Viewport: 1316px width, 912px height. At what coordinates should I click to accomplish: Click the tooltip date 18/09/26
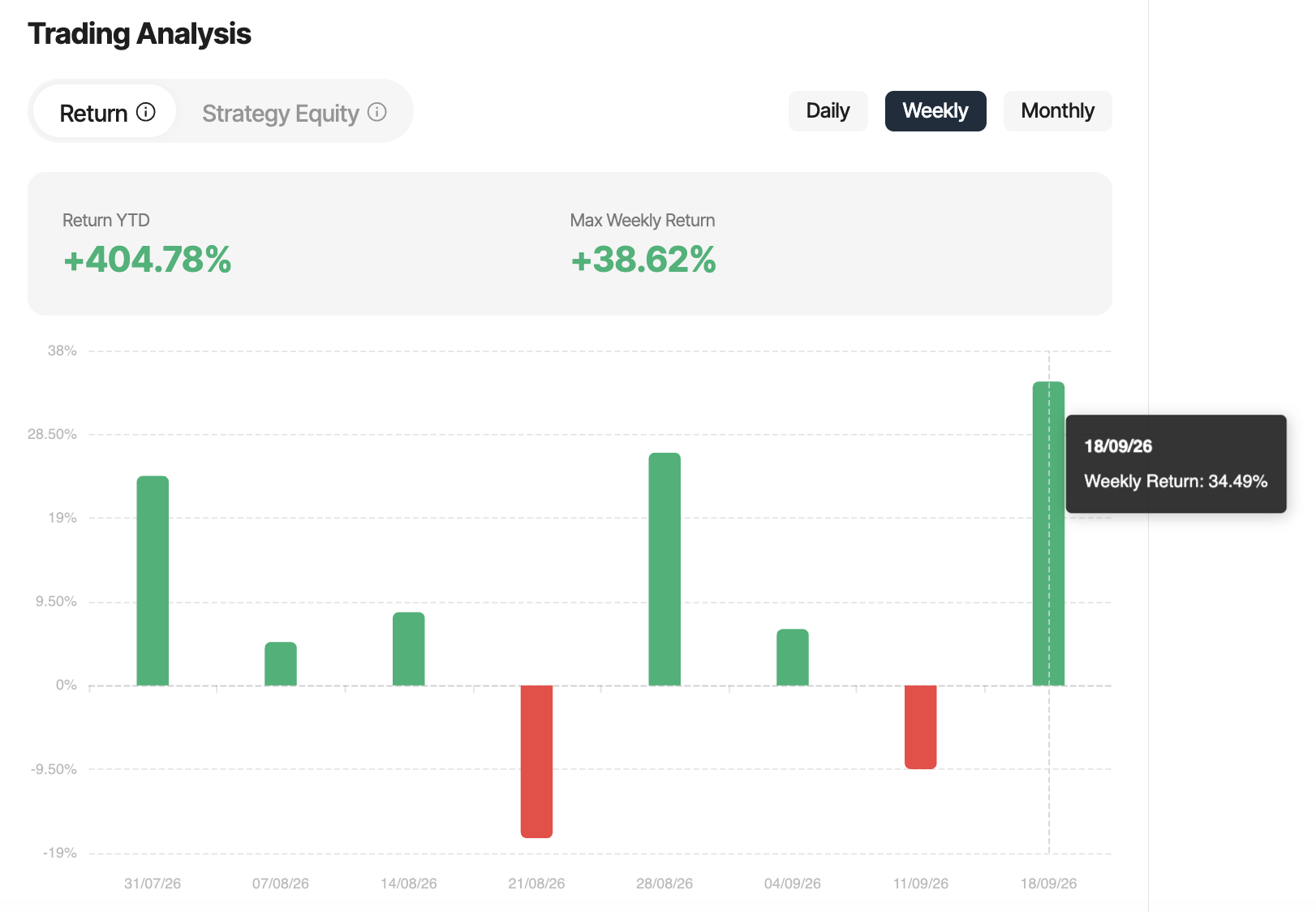(1118, 446)
